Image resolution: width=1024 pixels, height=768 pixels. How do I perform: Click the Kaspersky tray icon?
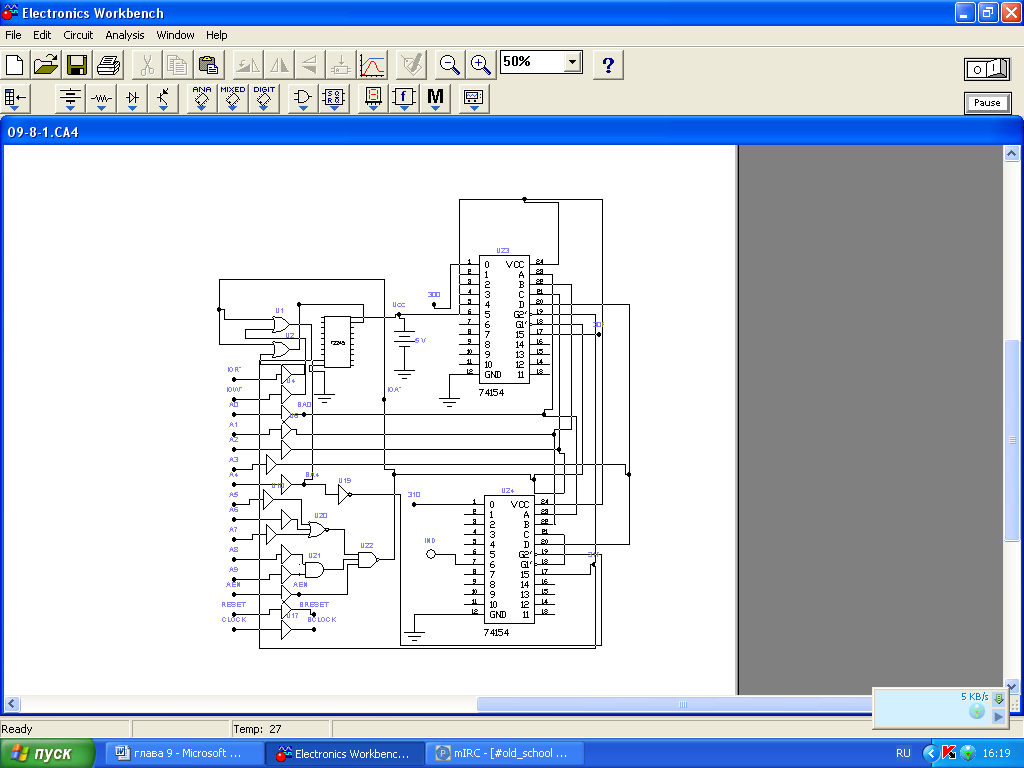click(949, 754)
